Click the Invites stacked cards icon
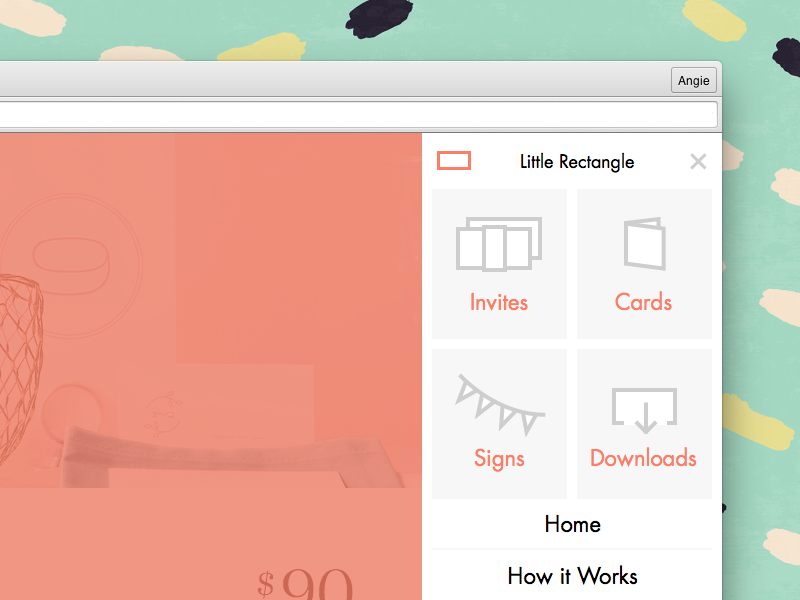 pyautogui.click(x=499, y=244)
